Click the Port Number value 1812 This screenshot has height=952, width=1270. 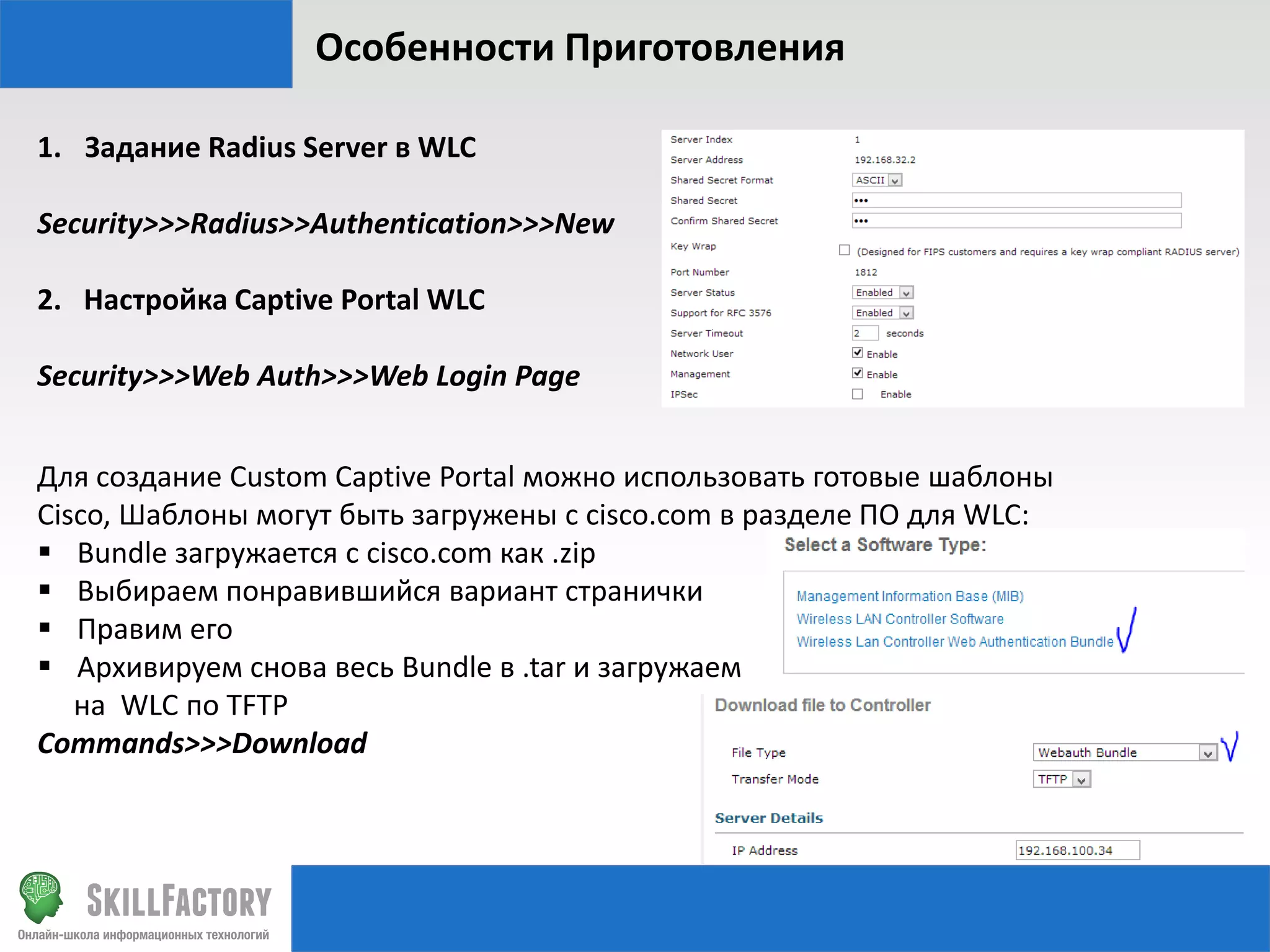[866, 272]
